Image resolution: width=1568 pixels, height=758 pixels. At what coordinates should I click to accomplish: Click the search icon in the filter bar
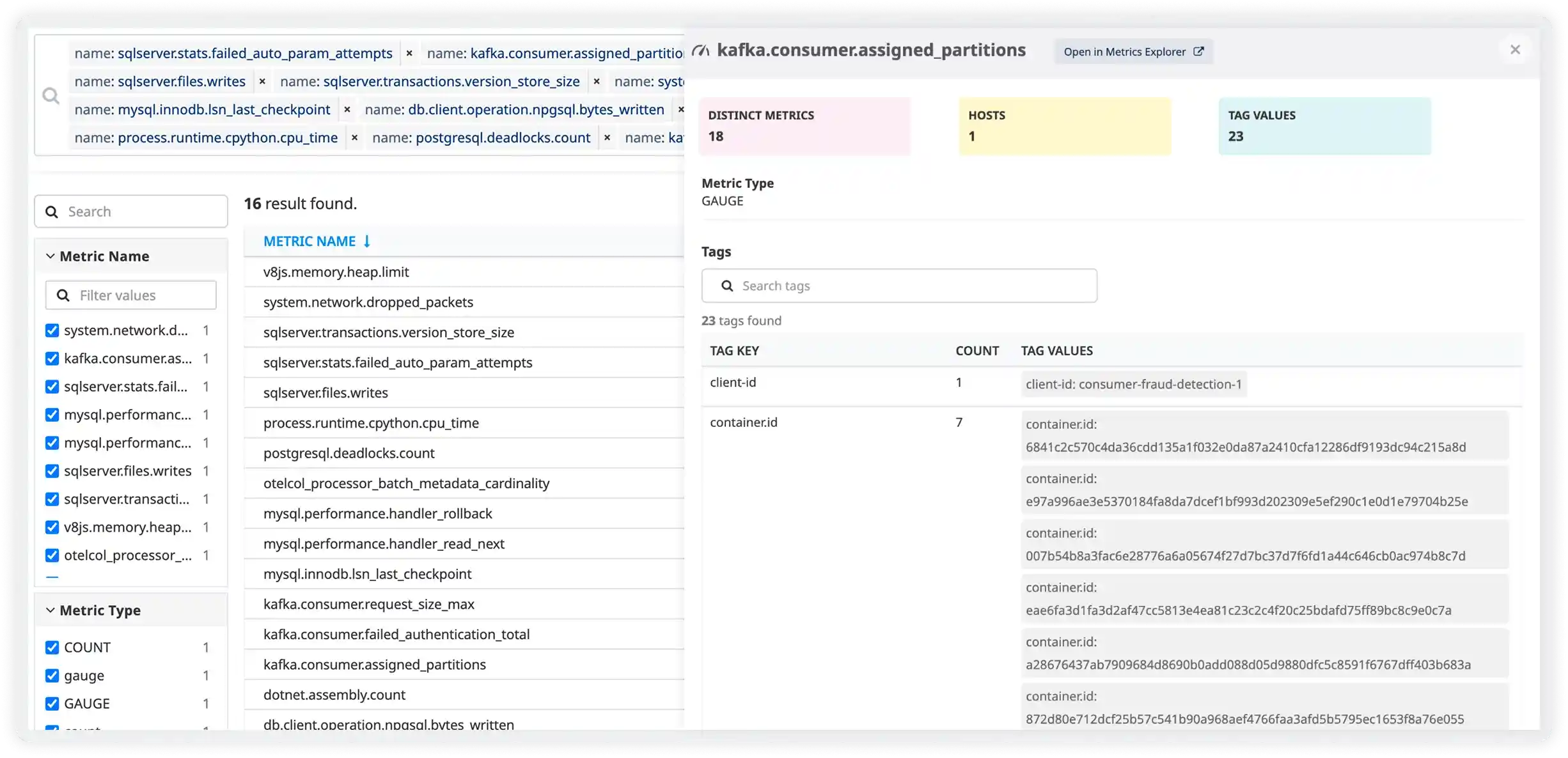click(51, 95)
